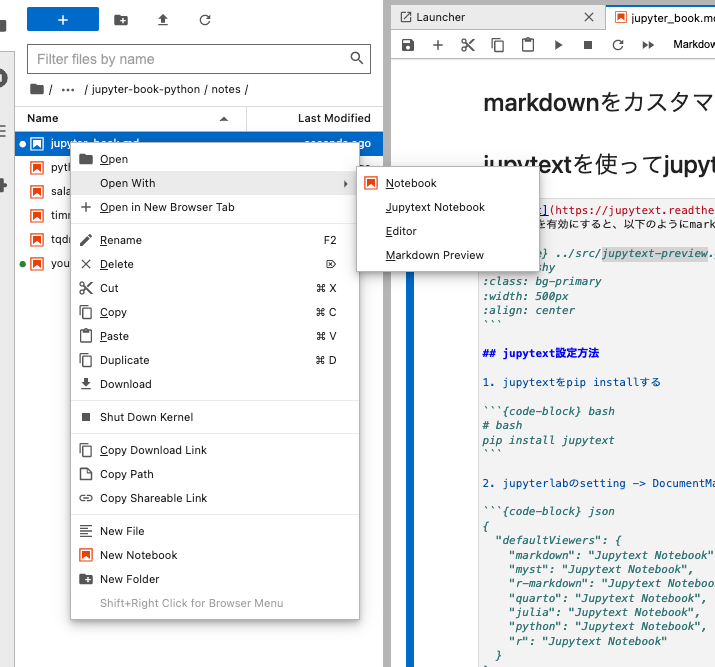Open with Notebook in submenu
This screenshot has height=667, width=715.
[x=448, y=183]
